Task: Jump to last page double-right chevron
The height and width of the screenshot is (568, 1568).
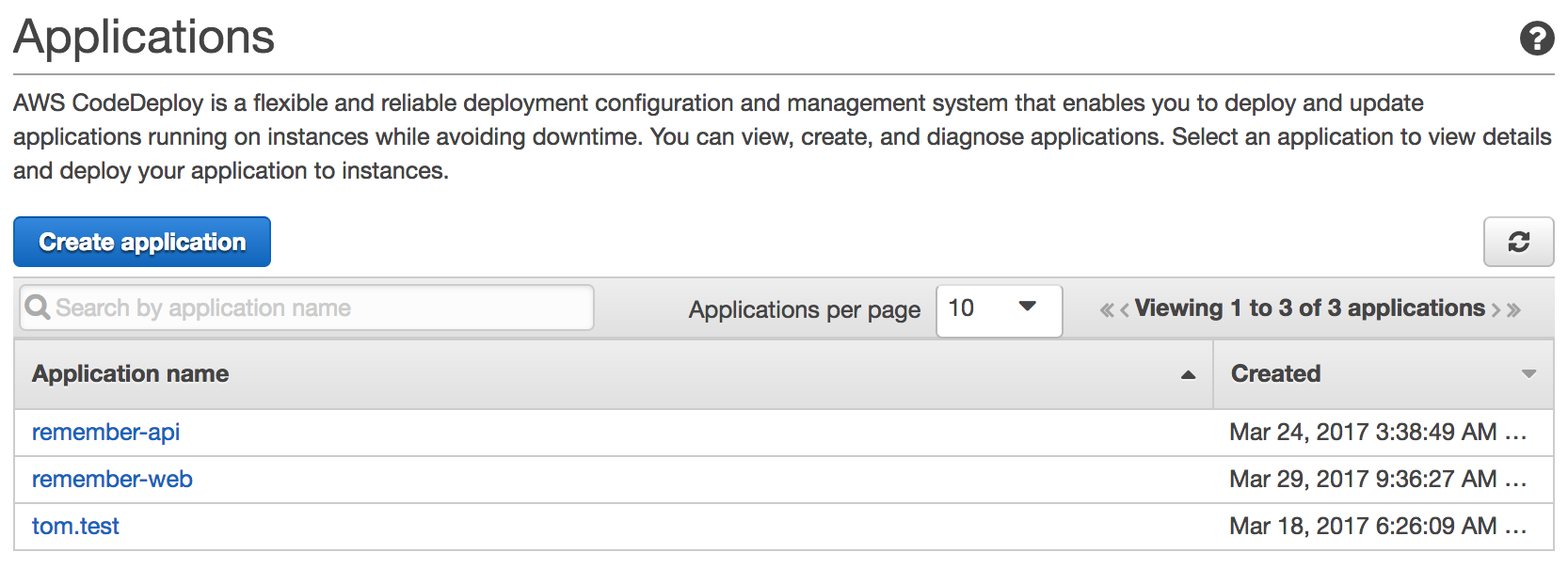Action: point(1513,309)
